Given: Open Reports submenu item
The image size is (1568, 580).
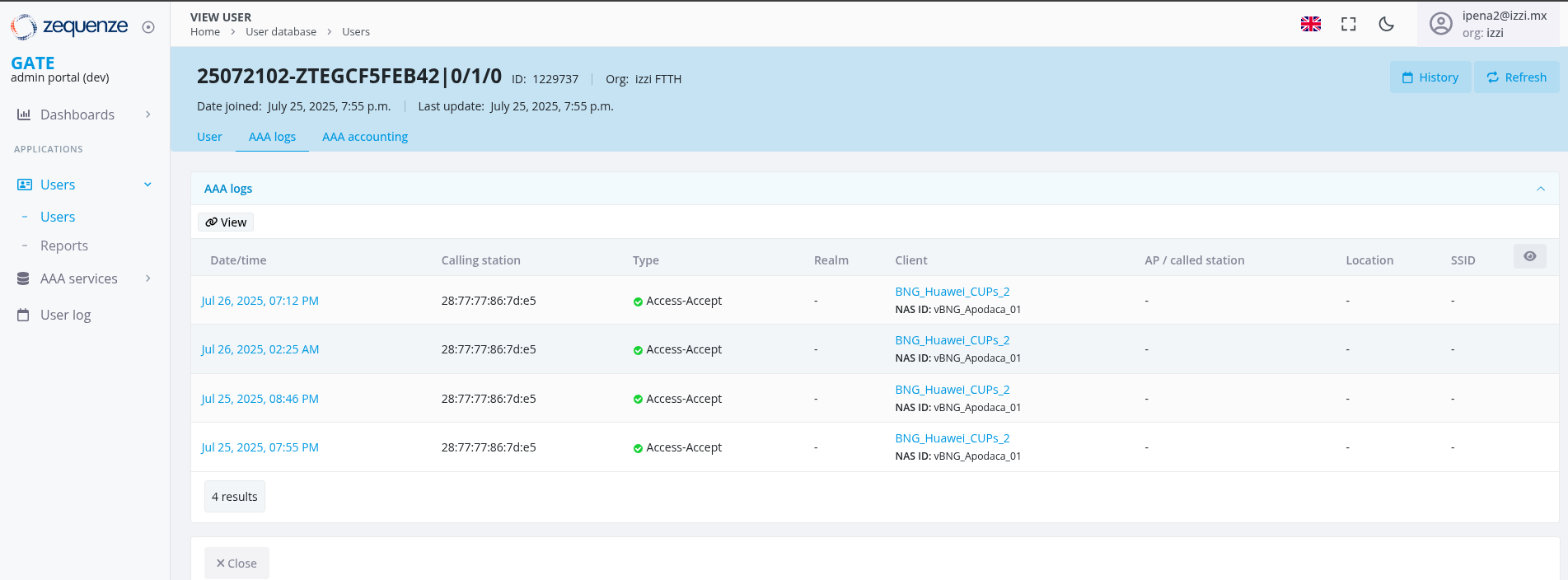Looking at the screenshot, I should pos(64,246).
